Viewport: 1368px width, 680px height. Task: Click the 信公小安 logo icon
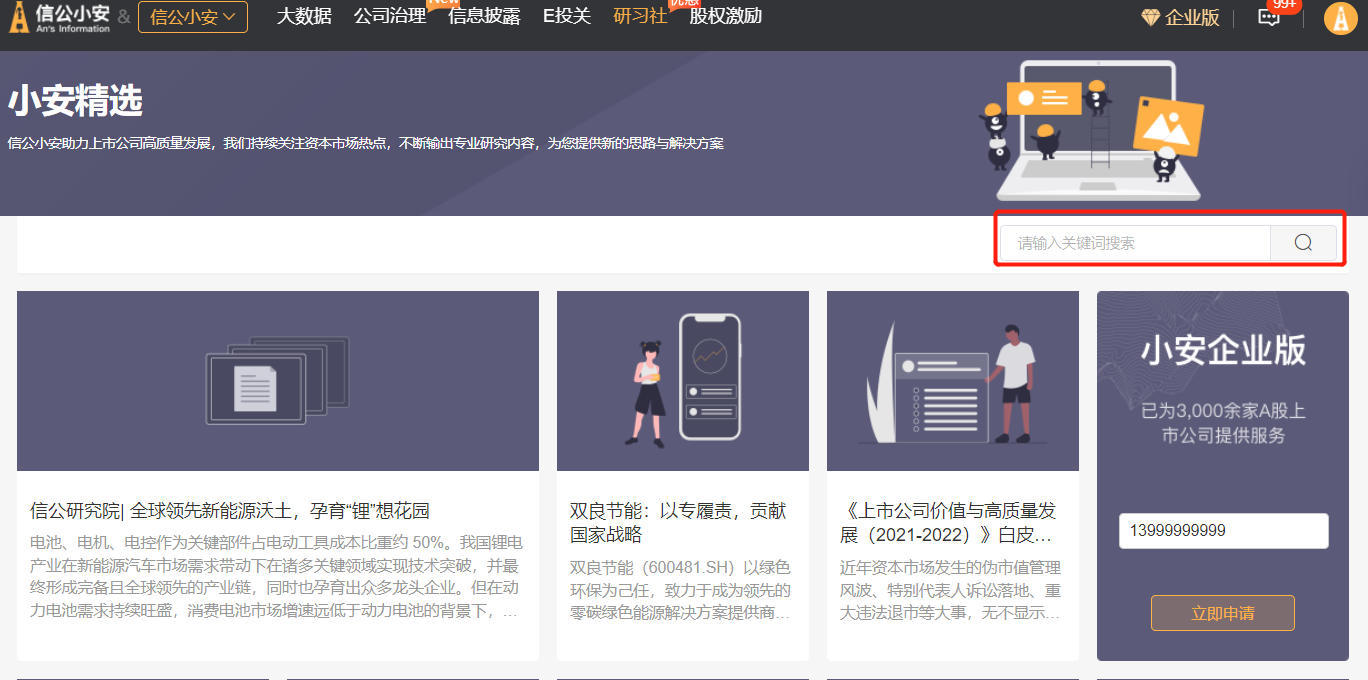point(60,17)
